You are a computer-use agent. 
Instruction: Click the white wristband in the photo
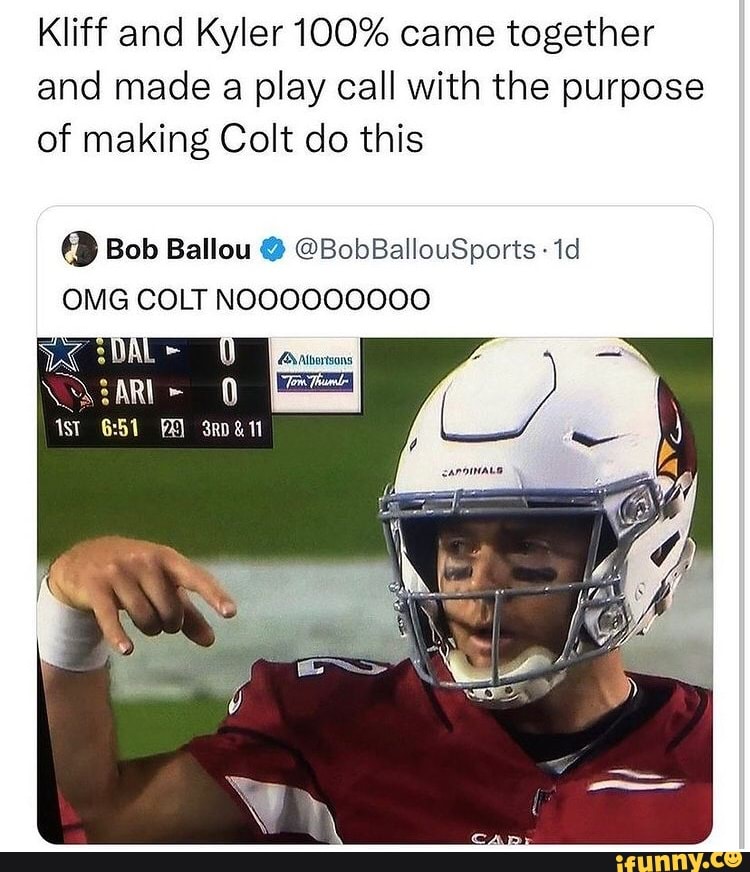point(70,625)
